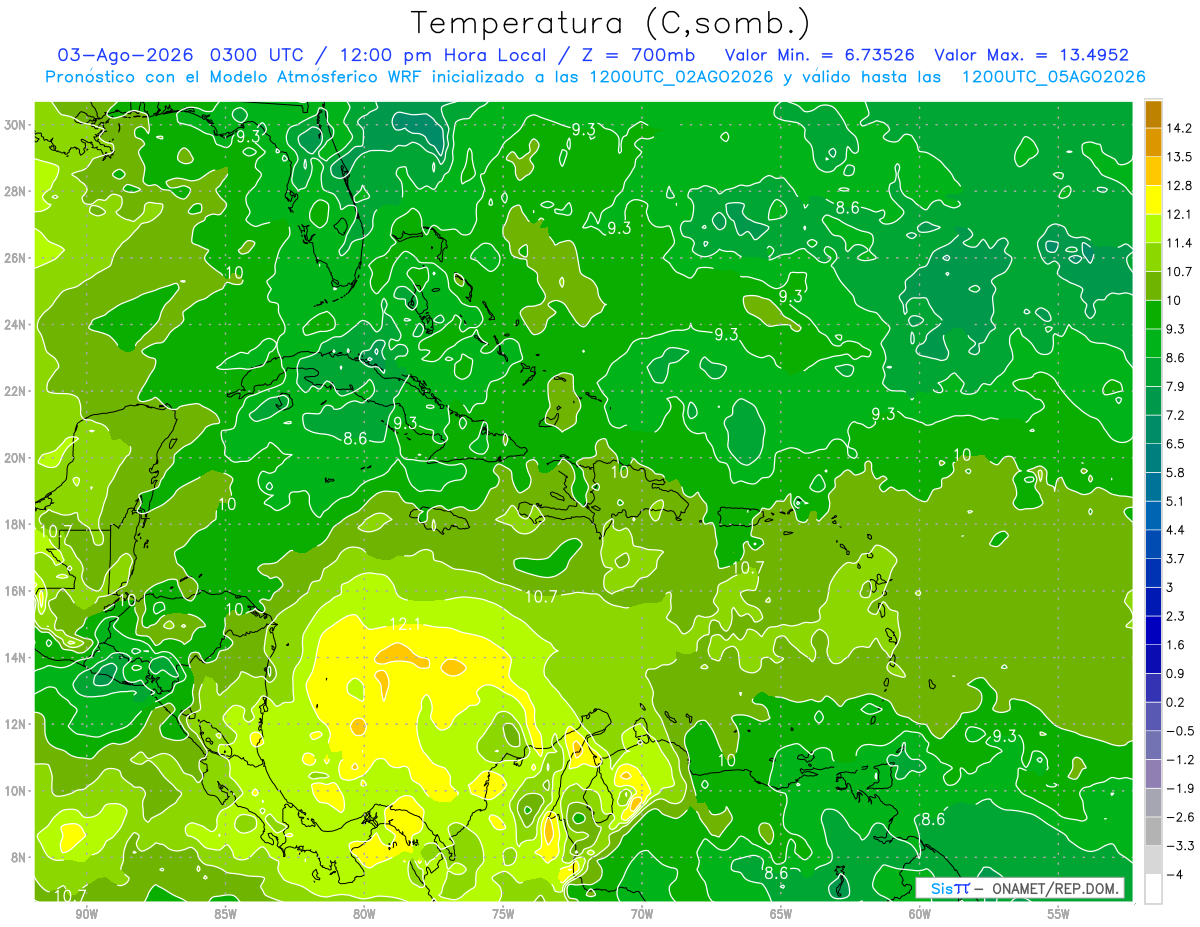Click the 30N latitude axis label
The image size is (1200, 927).
[x=17, y=125]
